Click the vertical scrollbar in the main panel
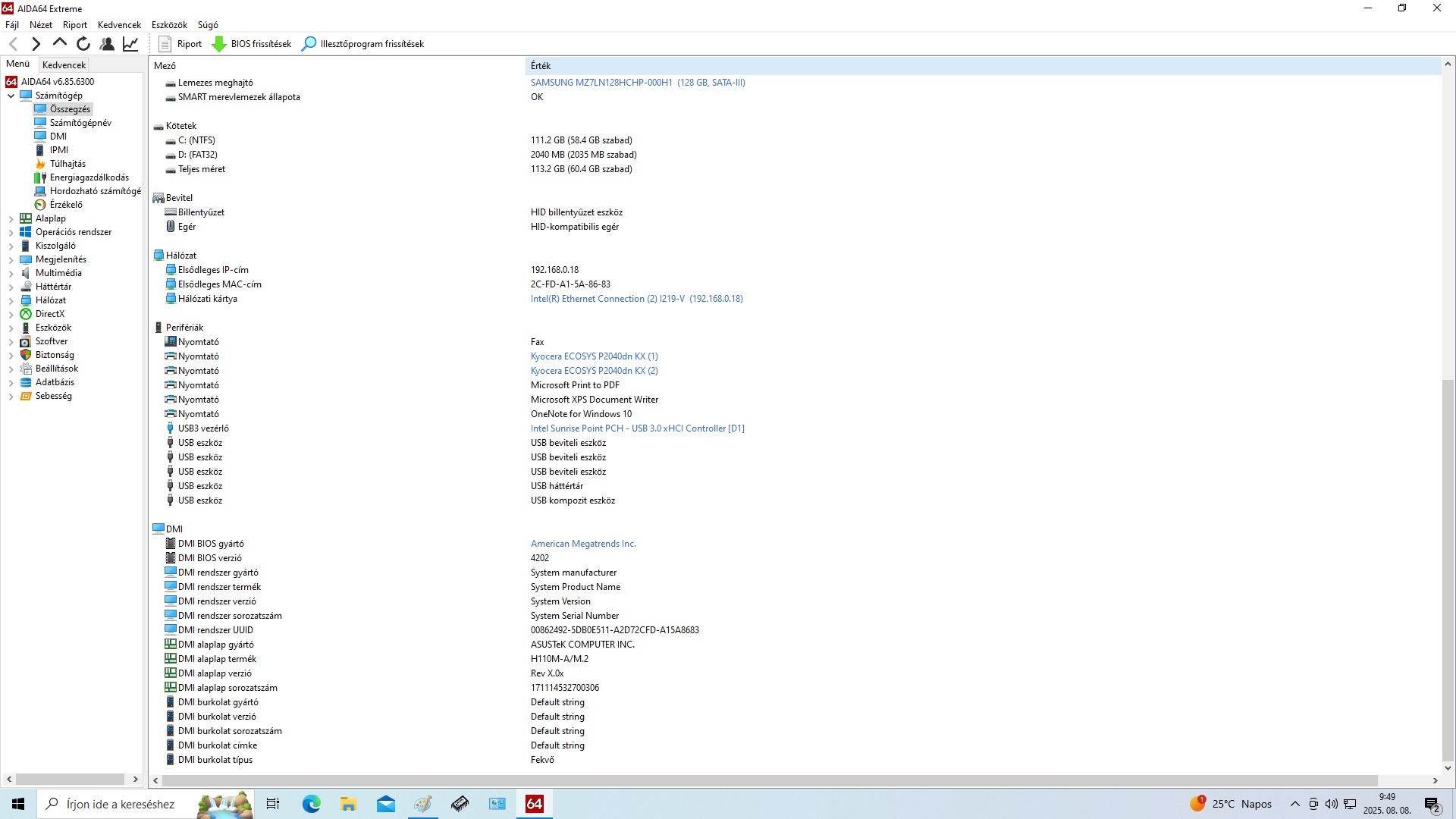The height and width of the screenshot is (819, 1456). (1448, 569)
